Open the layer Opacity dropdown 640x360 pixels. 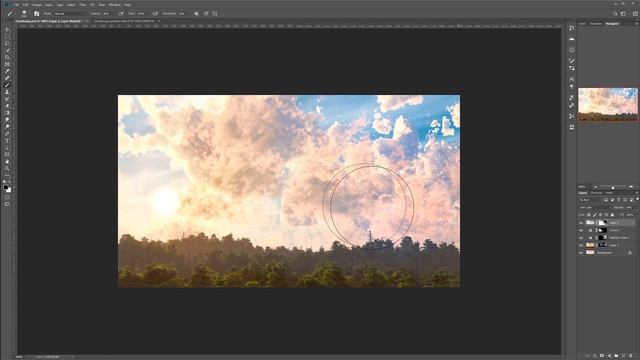[629, 207]
